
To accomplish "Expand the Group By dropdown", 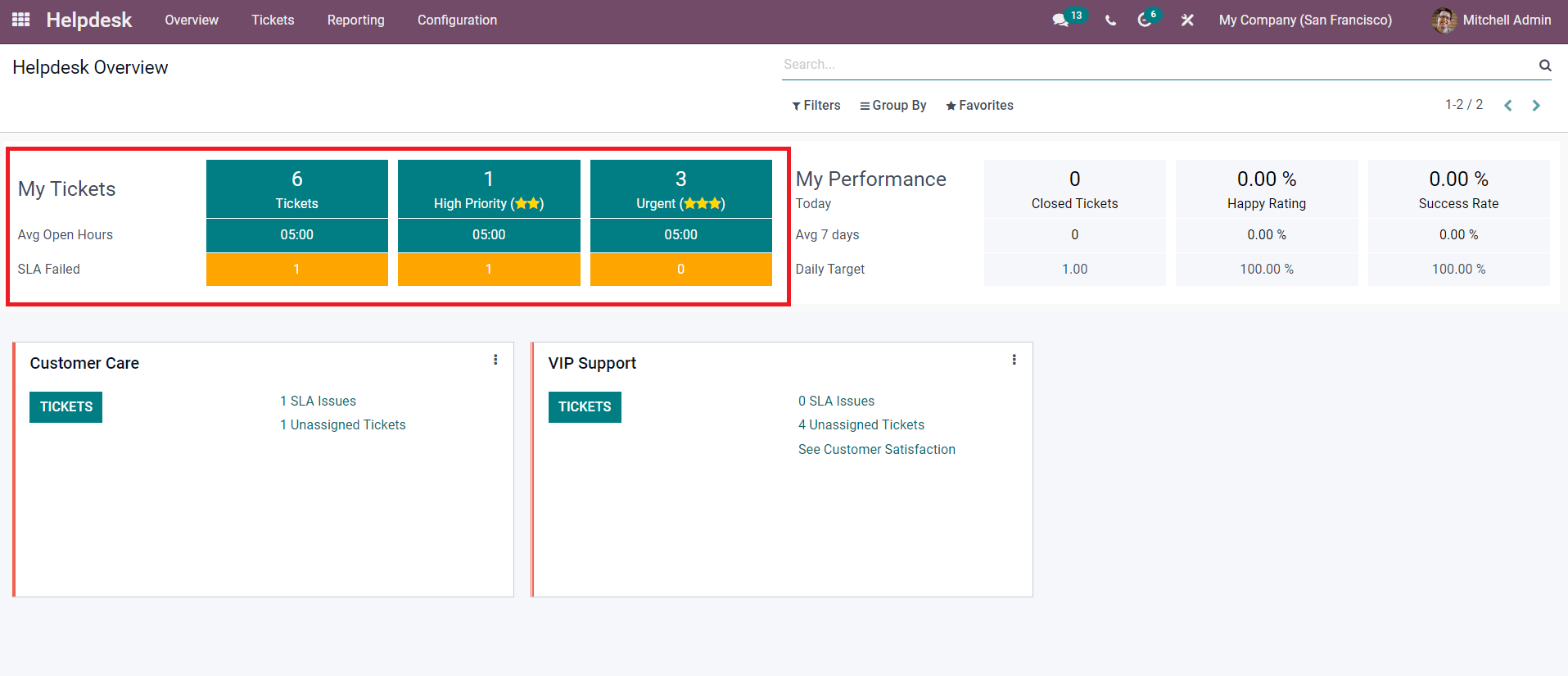I will 893,105.
